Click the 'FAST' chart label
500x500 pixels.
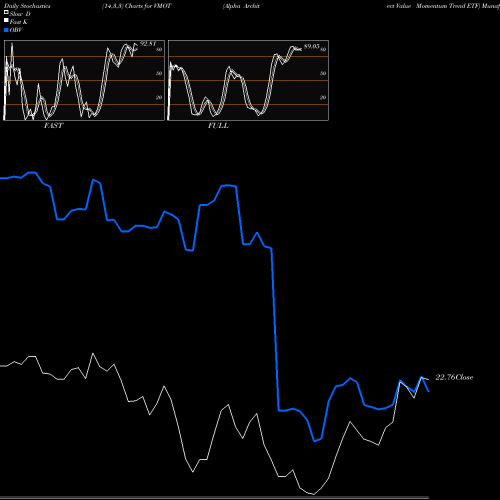[x=54, y=126]
